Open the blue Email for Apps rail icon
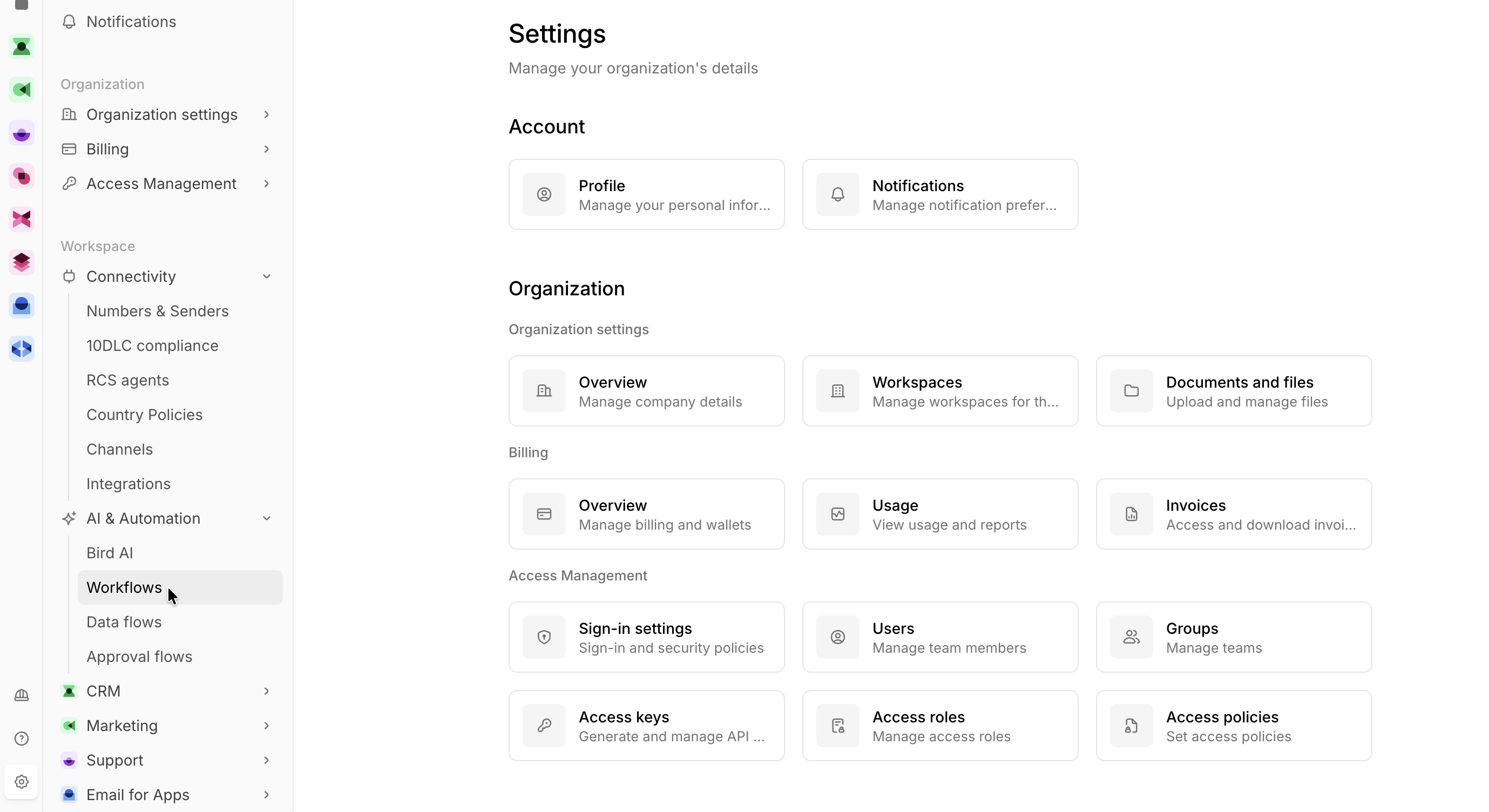The width and height of the screenshot is (1489, 812). pyautogui.click(x=22, y=306)
